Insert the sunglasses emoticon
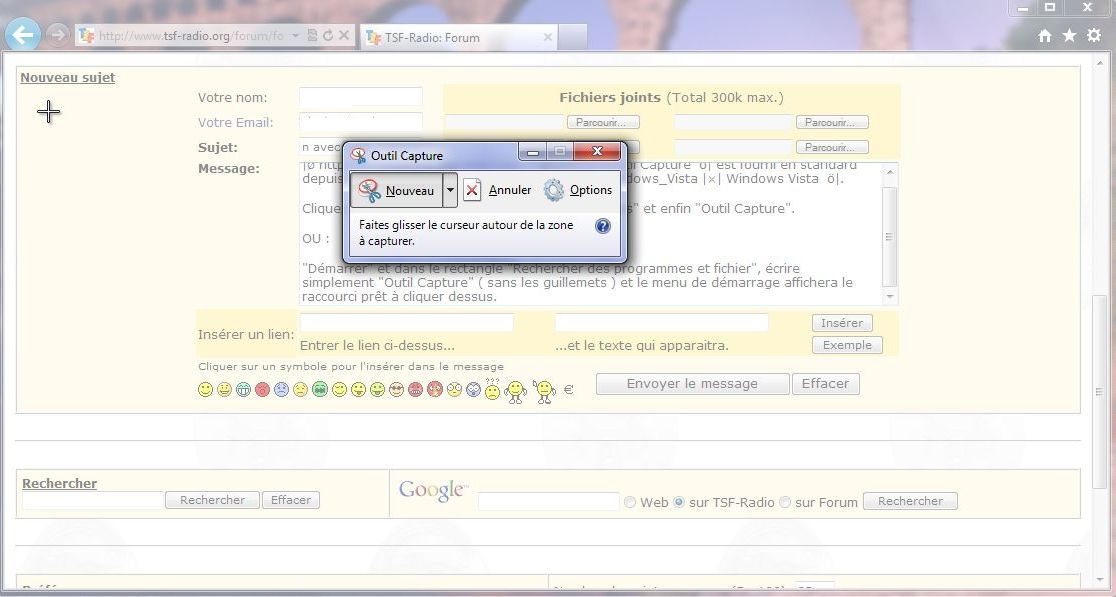Image resolution: width=1116 pixels, height=597 pixels. 396,389
